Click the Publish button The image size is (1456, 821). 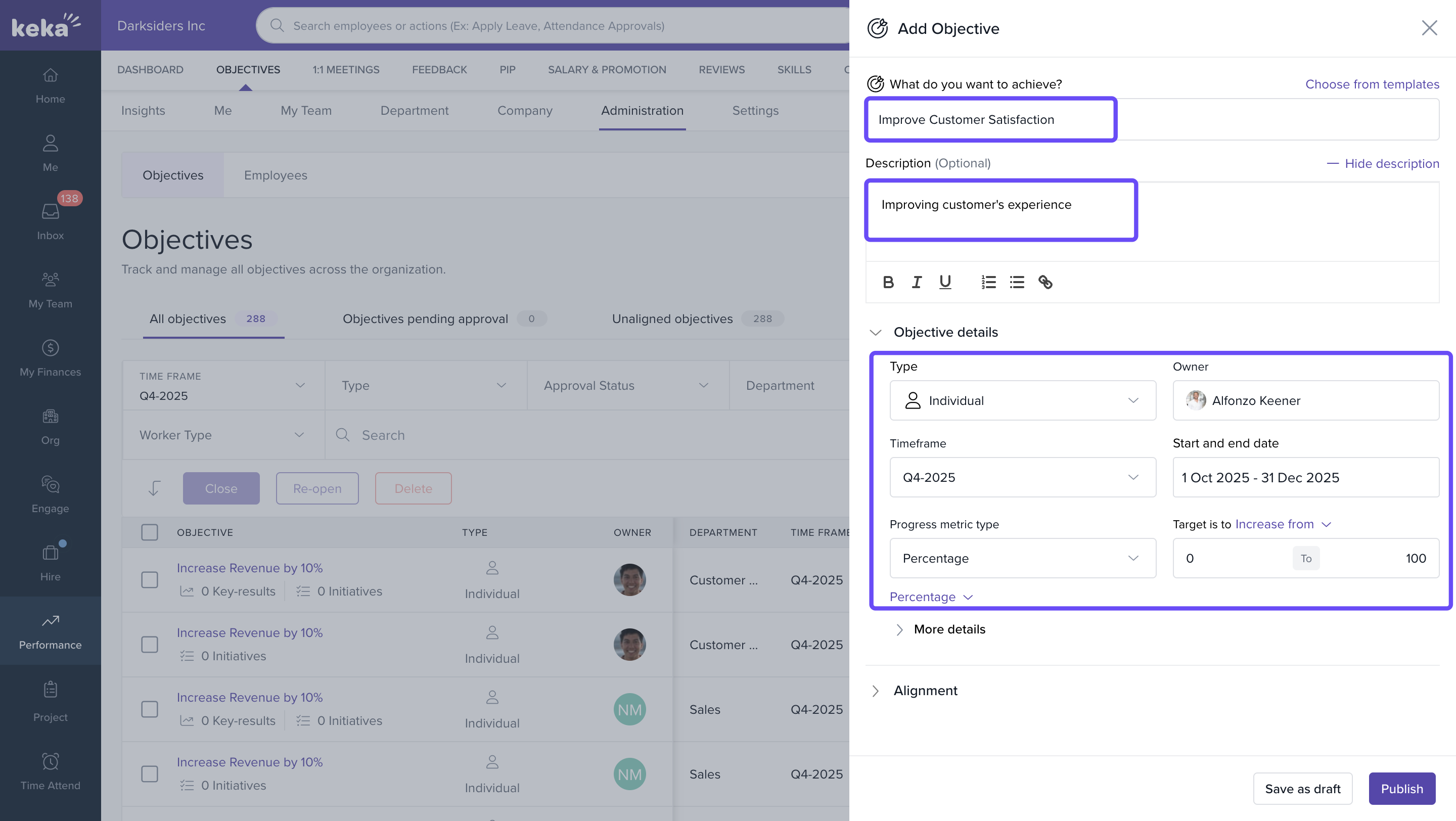1401,788
